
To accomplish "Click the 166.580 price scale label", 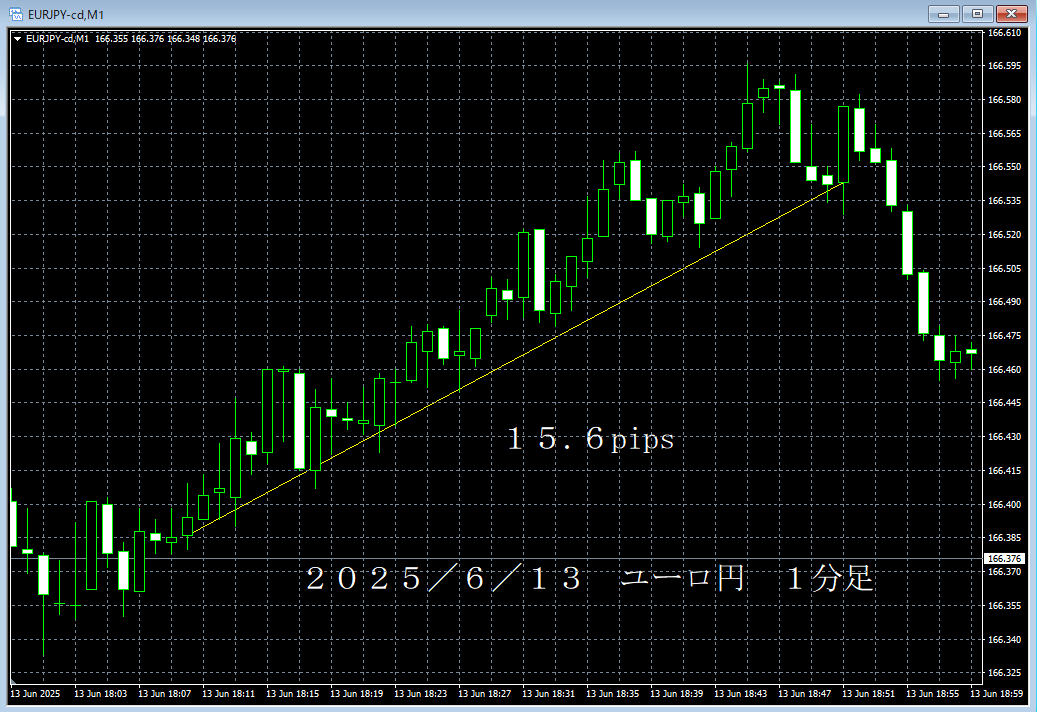I will pos(1004,99).
